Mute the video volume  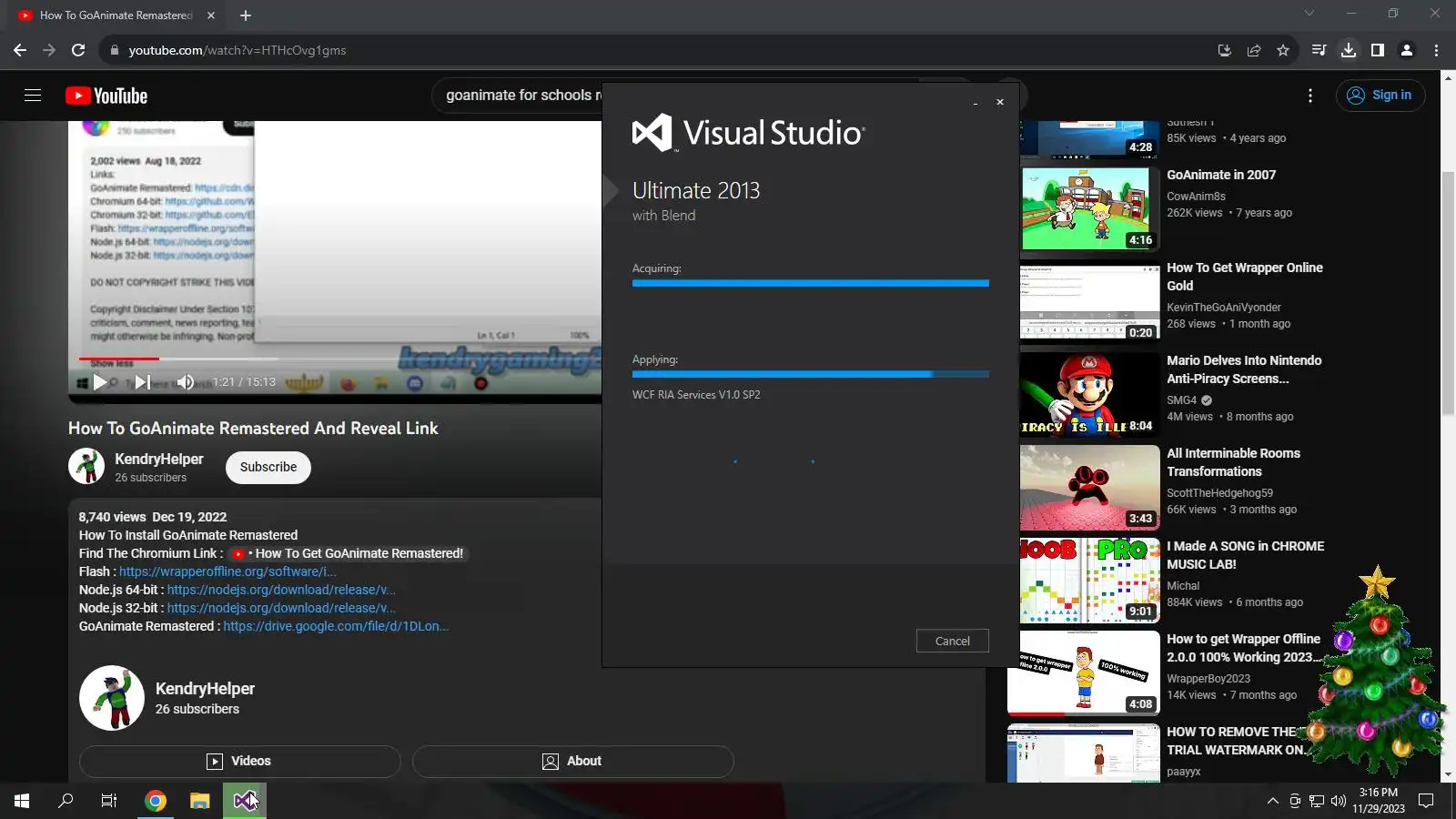[186, 382]
